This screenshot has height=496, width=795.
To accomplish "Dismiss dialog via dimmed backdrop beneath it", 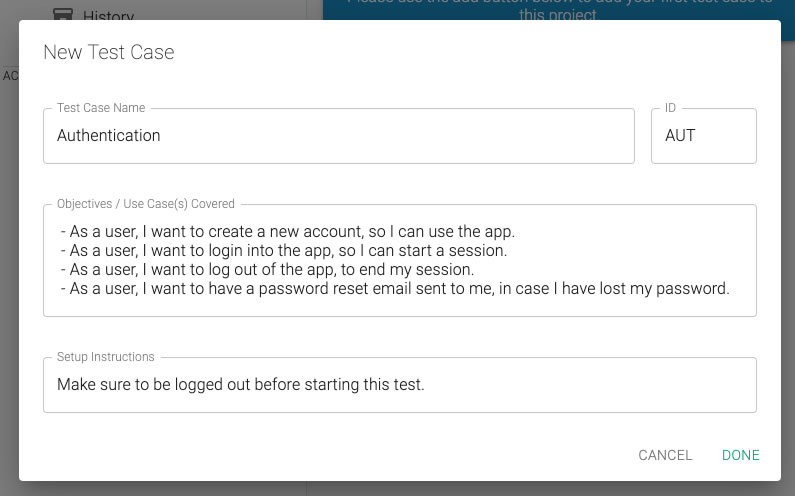I will tap(398, 488).
